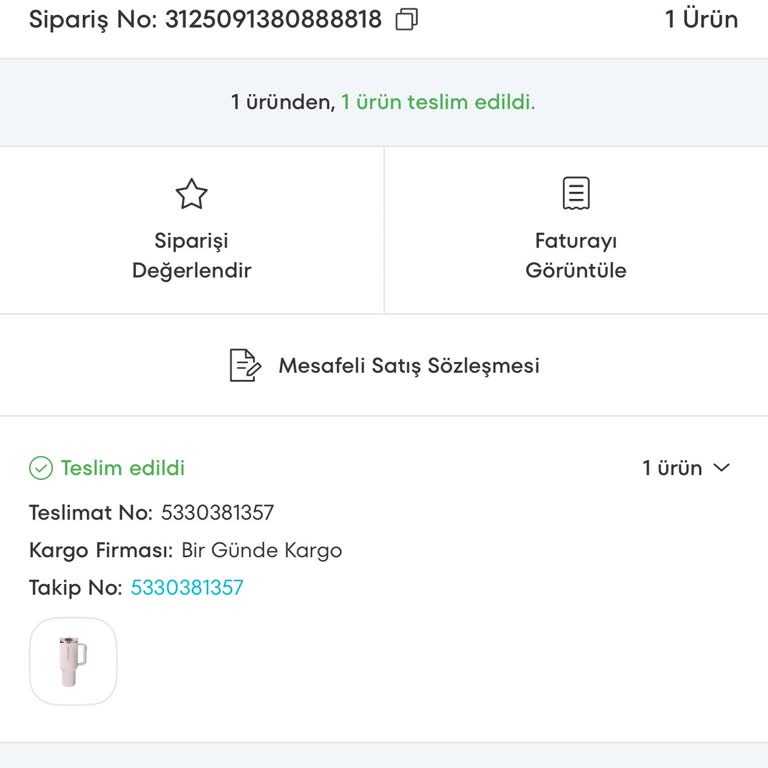
Task: Open Mesafeli Satış Sözleşmesi text
Action: tap(408, 366)
